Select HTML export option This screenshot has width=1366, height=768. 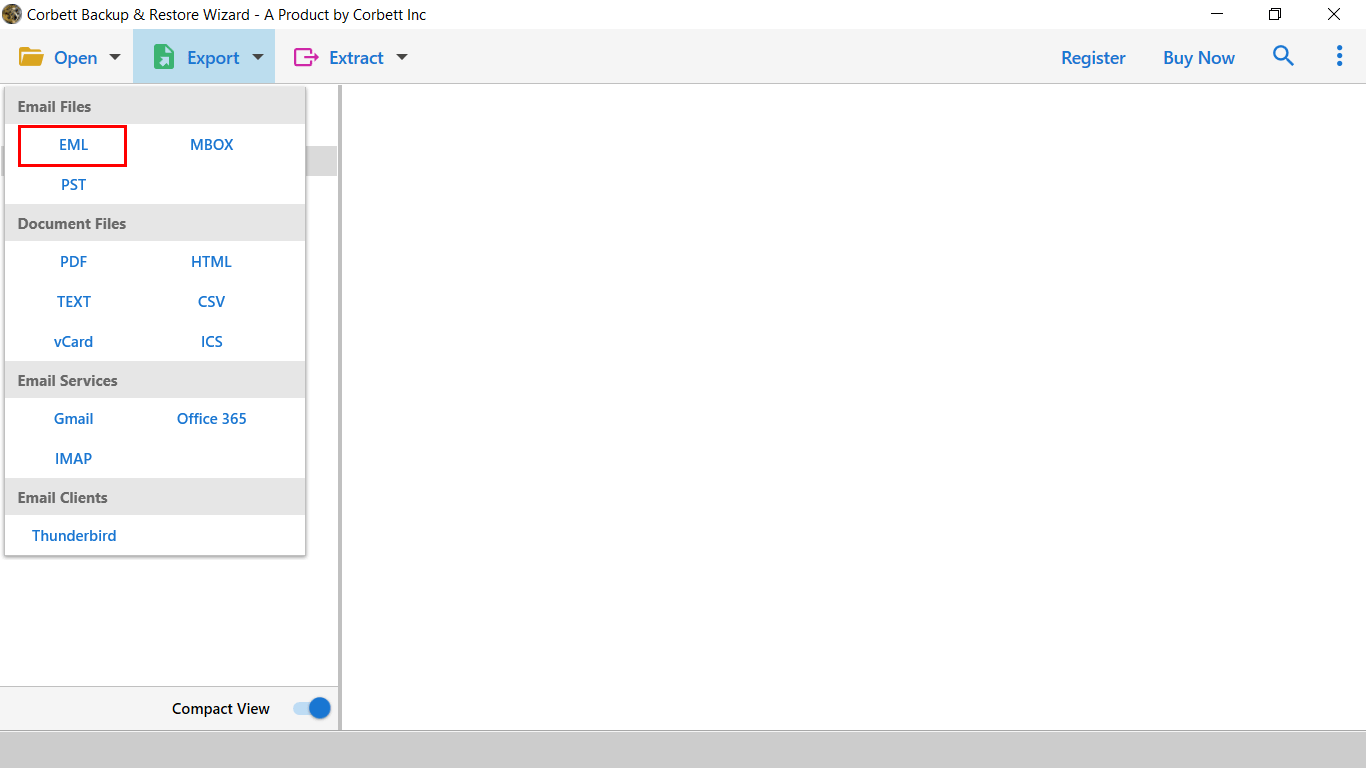tap(211, 262)
